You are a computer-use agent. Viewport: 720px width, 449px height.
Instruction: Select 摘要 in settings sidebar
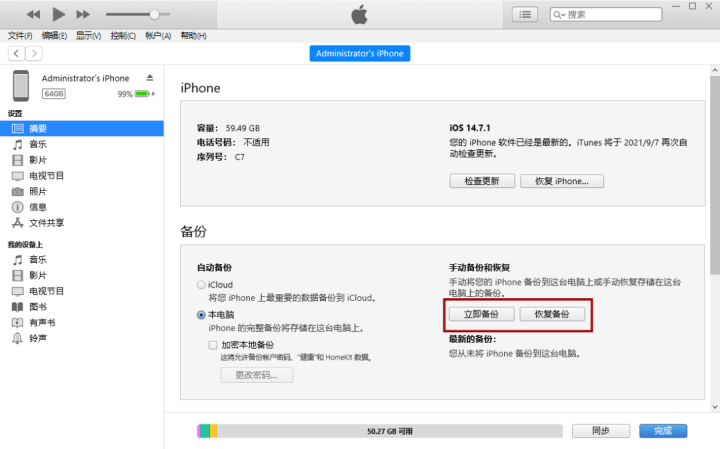point(82,129)
